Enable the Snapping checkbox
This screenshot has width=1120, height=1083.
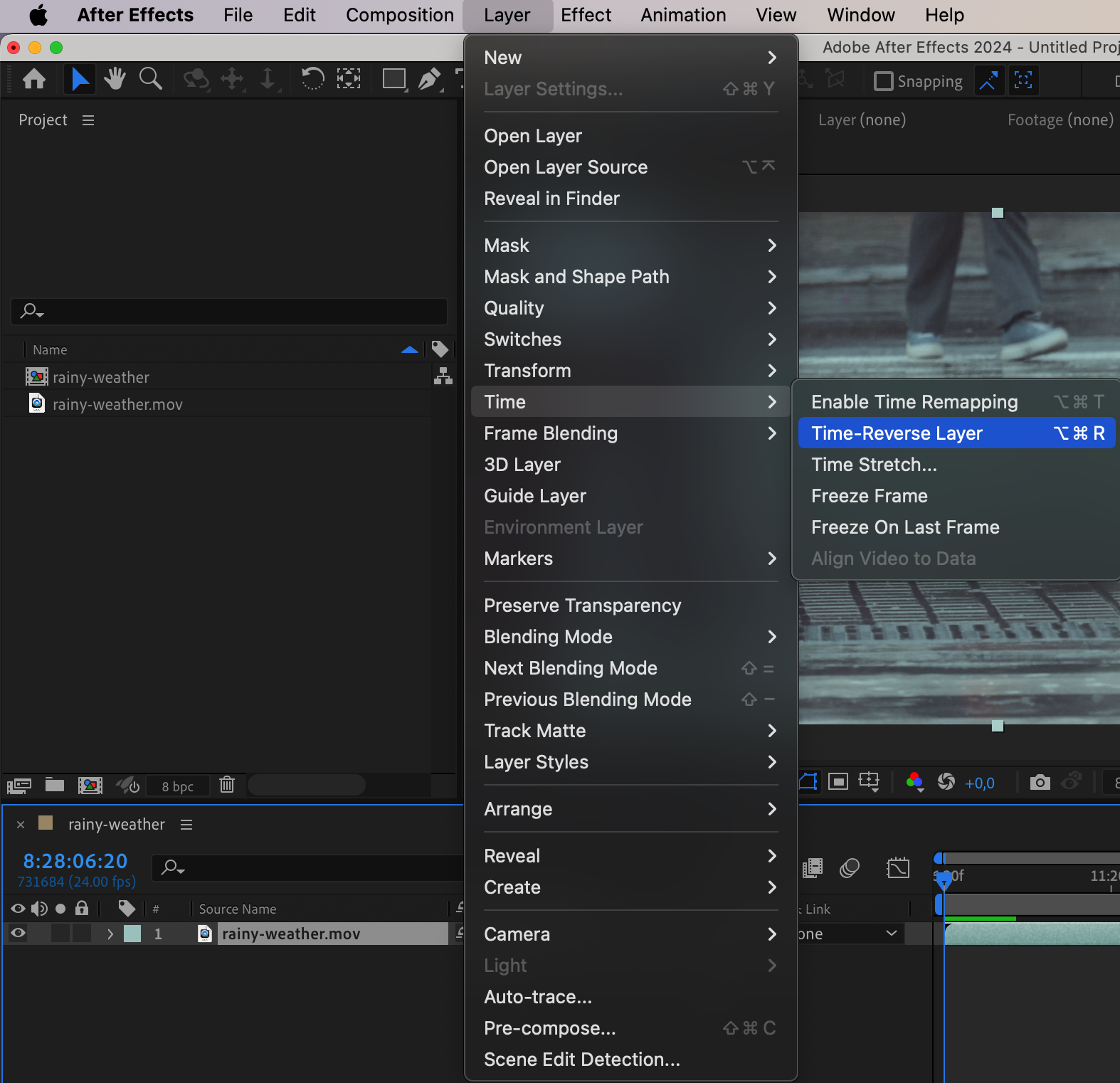click(x=883, y=81)
